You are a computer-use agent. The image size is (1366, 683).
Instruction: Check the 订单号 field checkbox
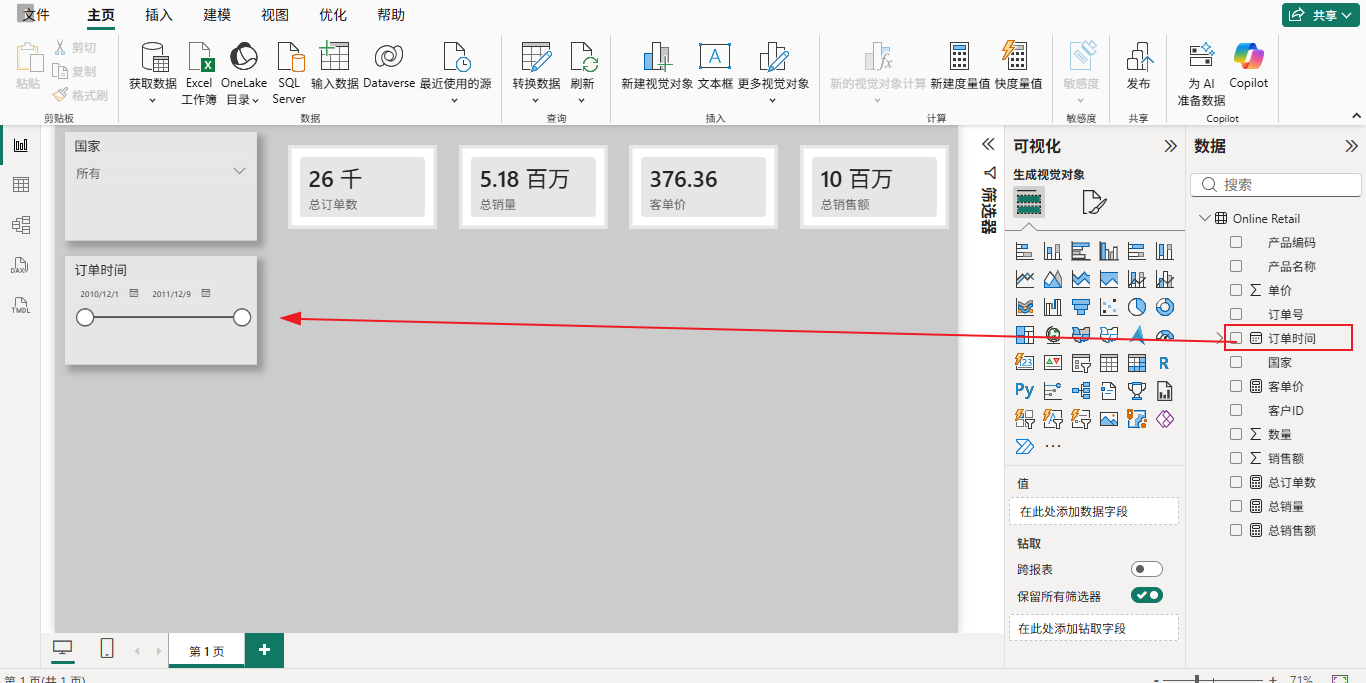coord(1236,314)
